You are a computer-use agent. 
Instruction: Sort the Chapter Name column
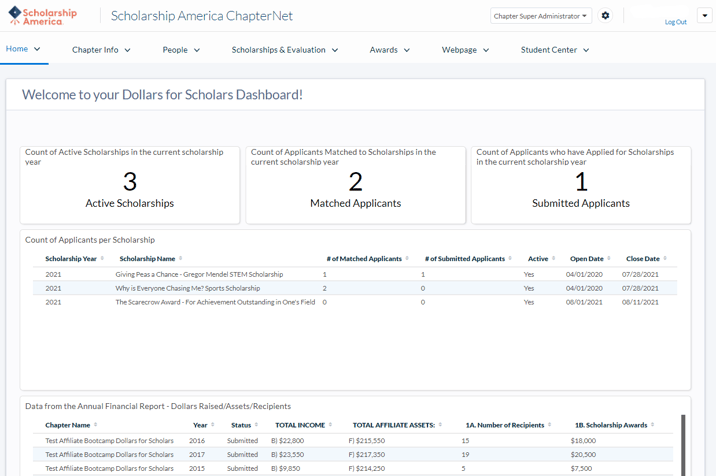pyautogui.click(x=96, y=425)
